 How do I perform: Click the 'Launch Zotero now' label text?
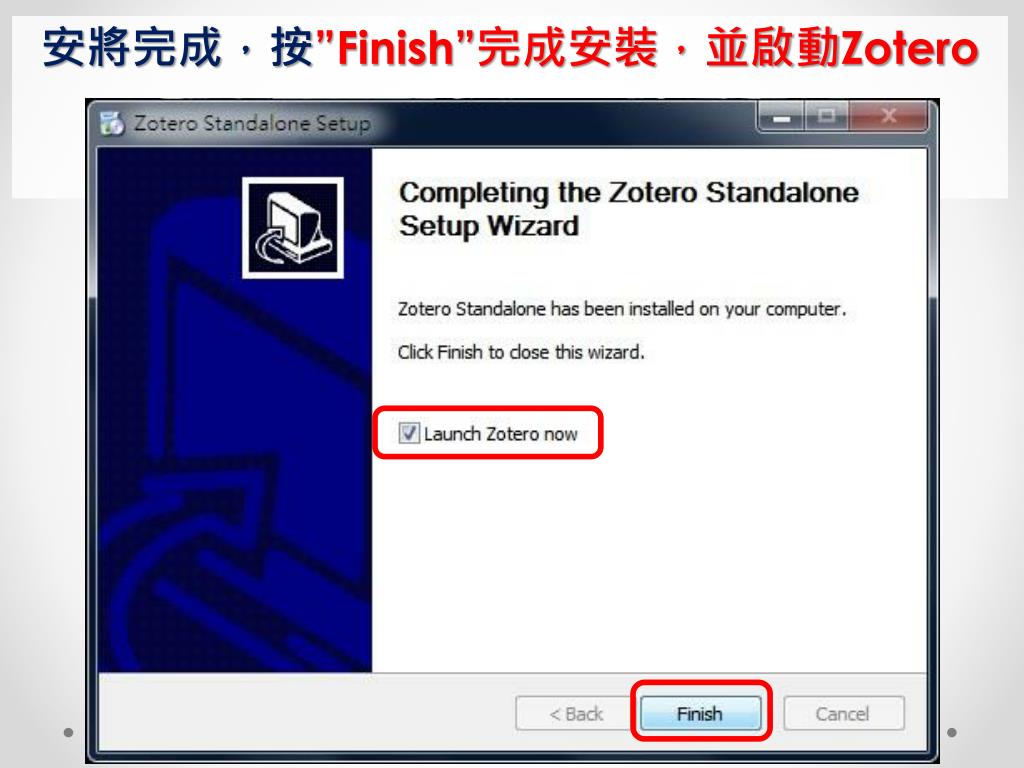(500, 434)
